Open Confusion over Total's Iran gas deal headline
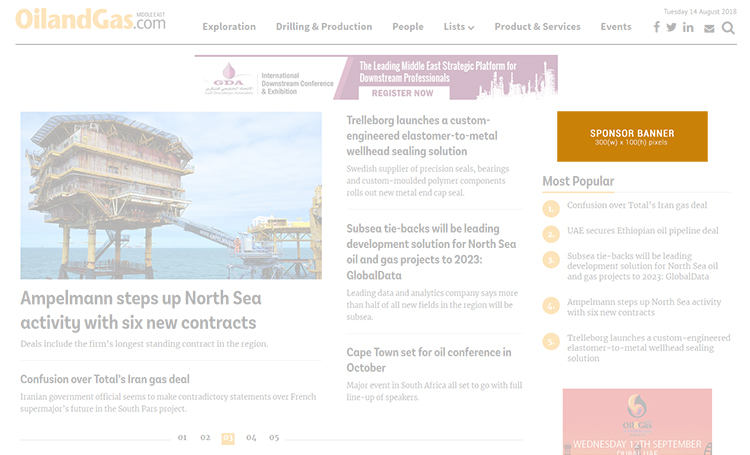This screenshot has width=750, height=455. coord(105,379)
